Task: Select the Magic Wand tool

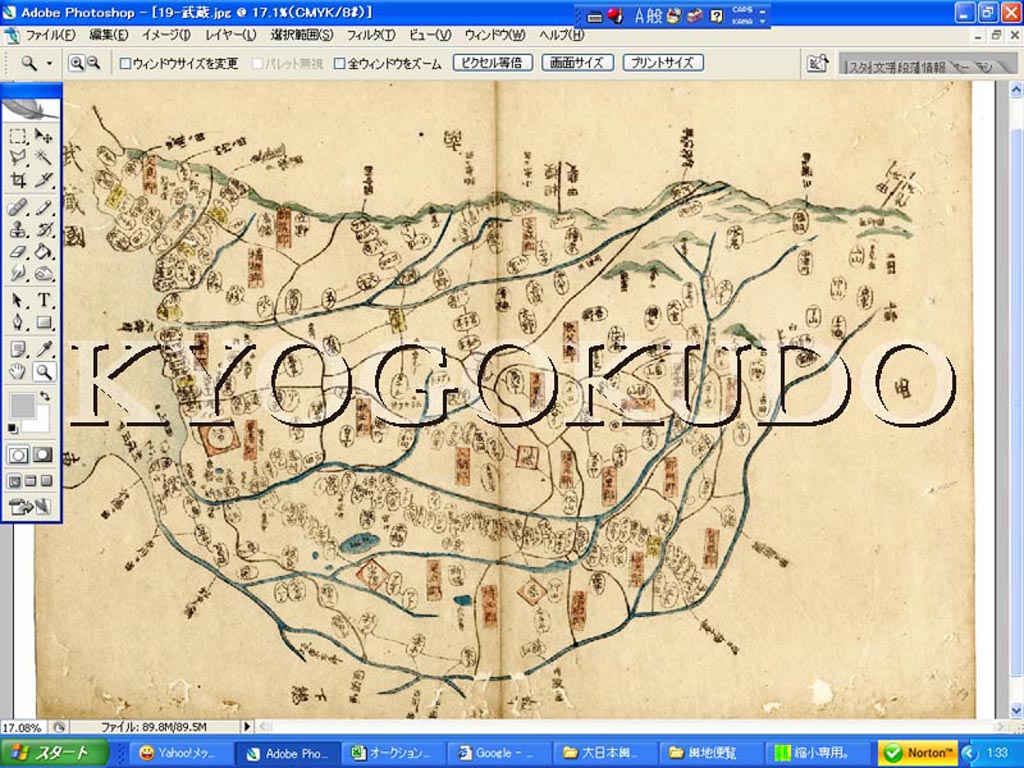Action: point(44,157)
